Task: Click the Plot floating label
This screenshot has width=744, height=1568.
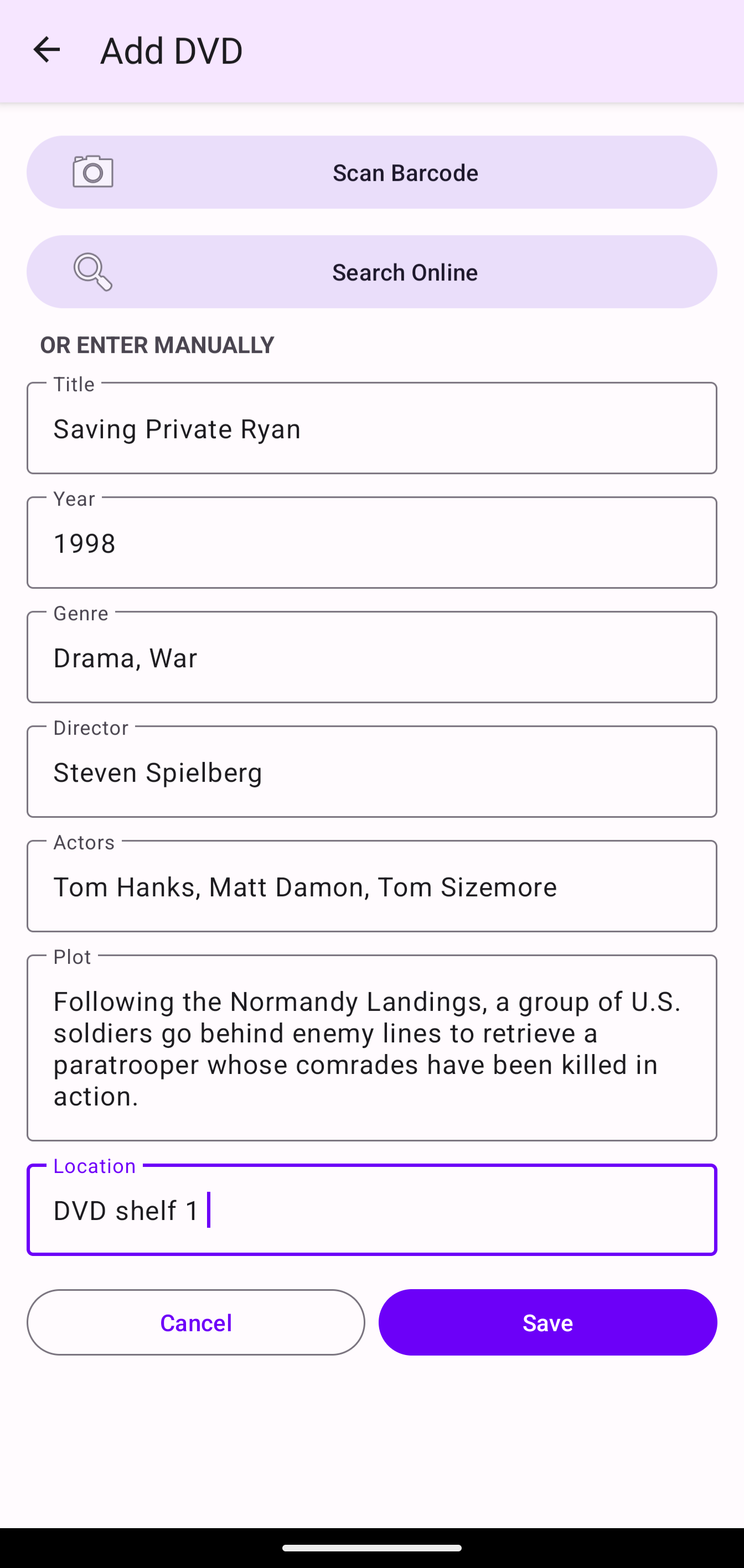Action: click(72, 957)
